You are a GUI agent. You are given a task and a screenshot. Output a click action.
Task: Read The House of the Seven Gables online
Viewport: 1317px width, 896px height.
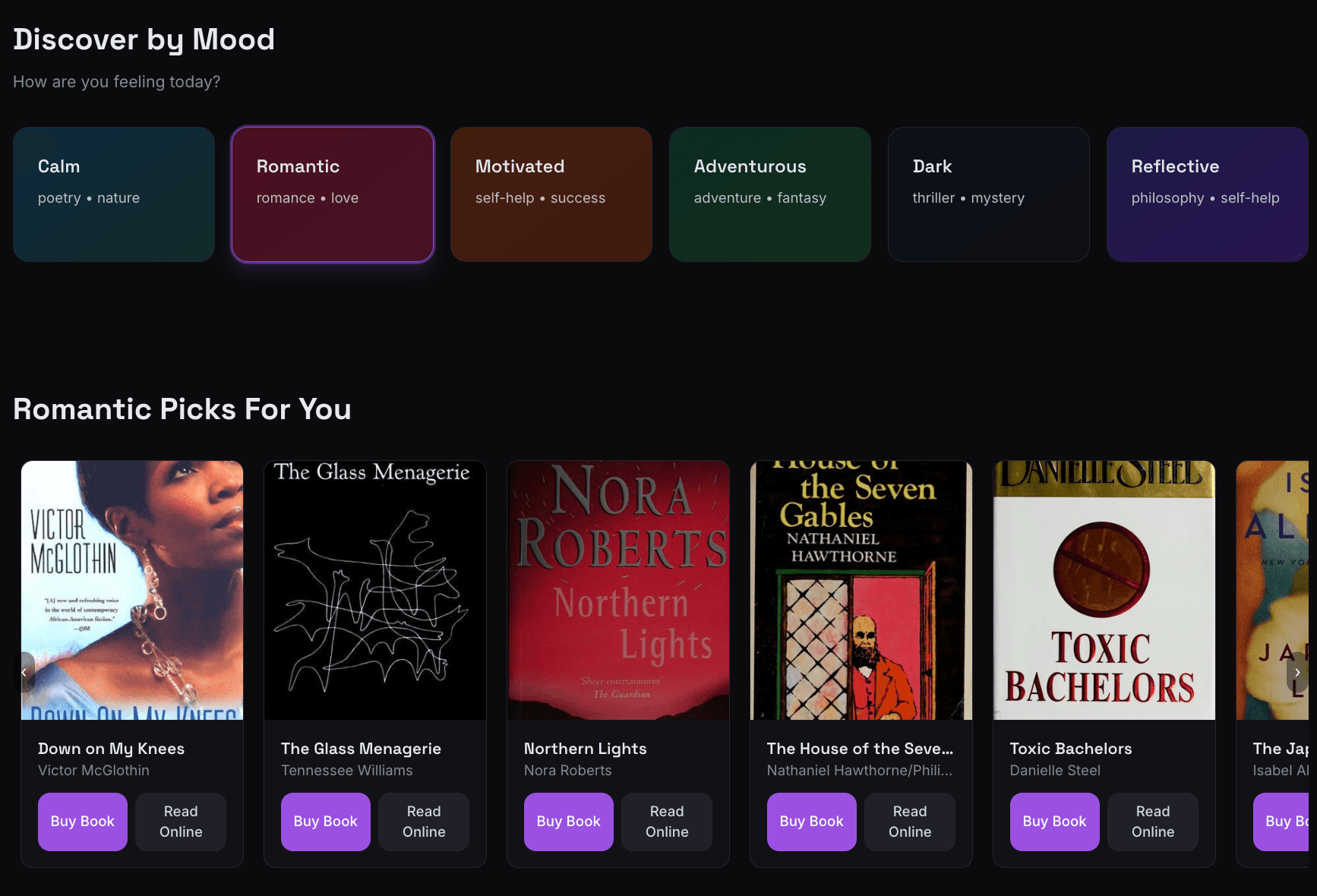click(x=909, y=821)
